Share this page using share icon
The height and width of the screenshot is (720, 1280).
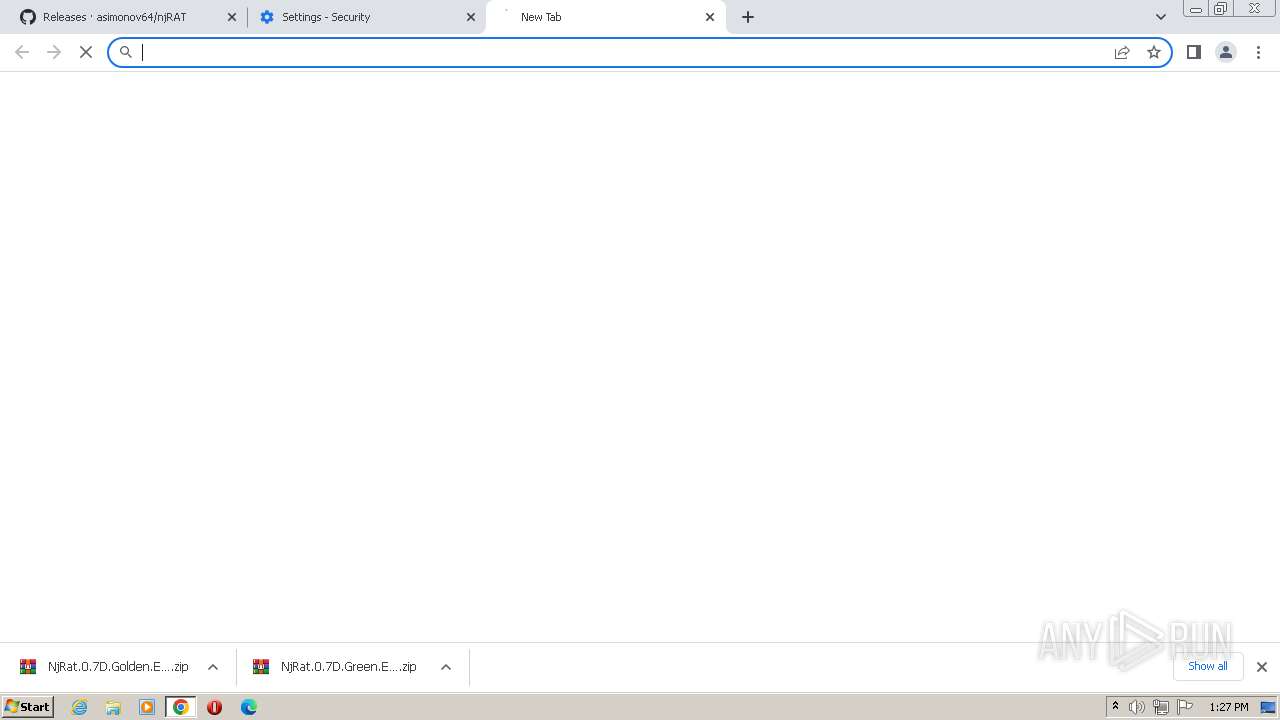tap(1122, 52)
